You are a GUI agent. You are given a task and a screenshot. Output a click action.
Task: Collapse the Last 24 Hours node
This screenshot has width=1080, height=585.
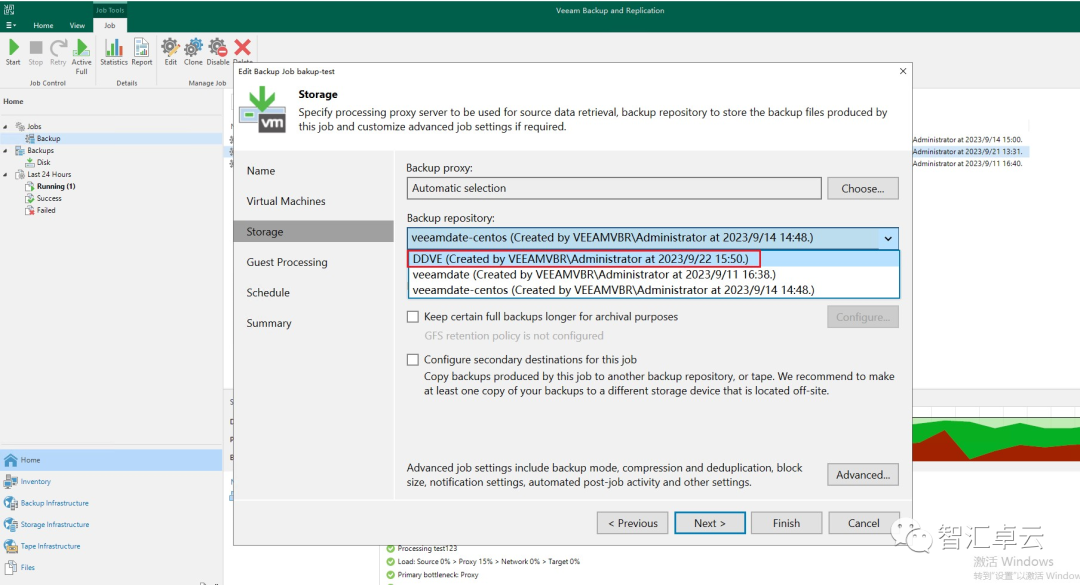coord(6,174)
